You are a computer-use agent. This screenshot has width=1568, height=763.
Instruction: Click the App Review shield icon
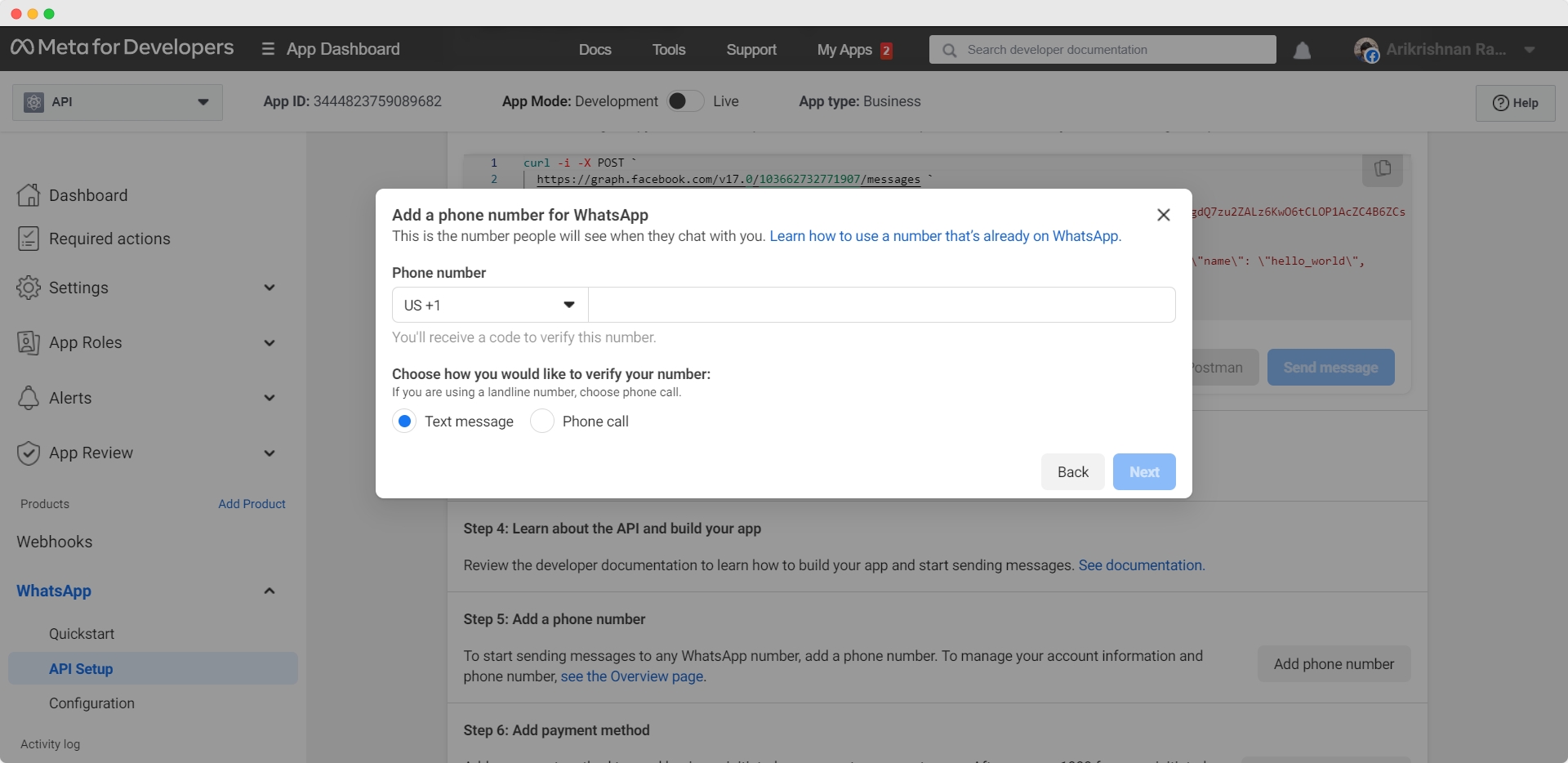pos(29,453)
